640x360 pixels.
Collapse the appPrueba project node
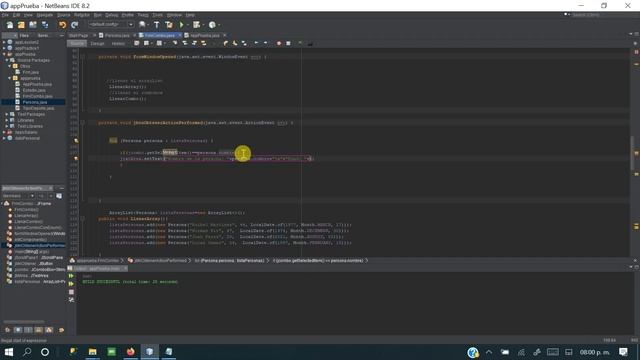(4, 54)
